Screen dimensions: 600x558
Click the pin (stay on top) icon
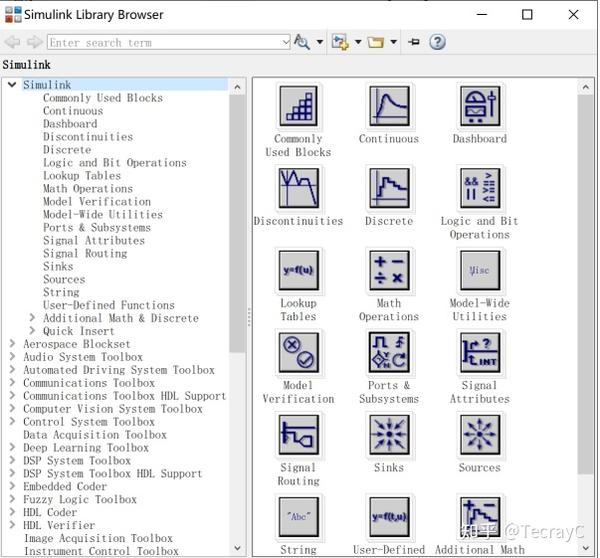414,42
